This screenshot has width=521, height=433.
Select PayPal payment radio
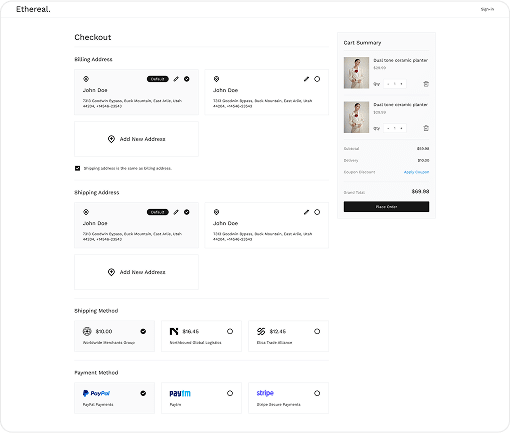143,393
